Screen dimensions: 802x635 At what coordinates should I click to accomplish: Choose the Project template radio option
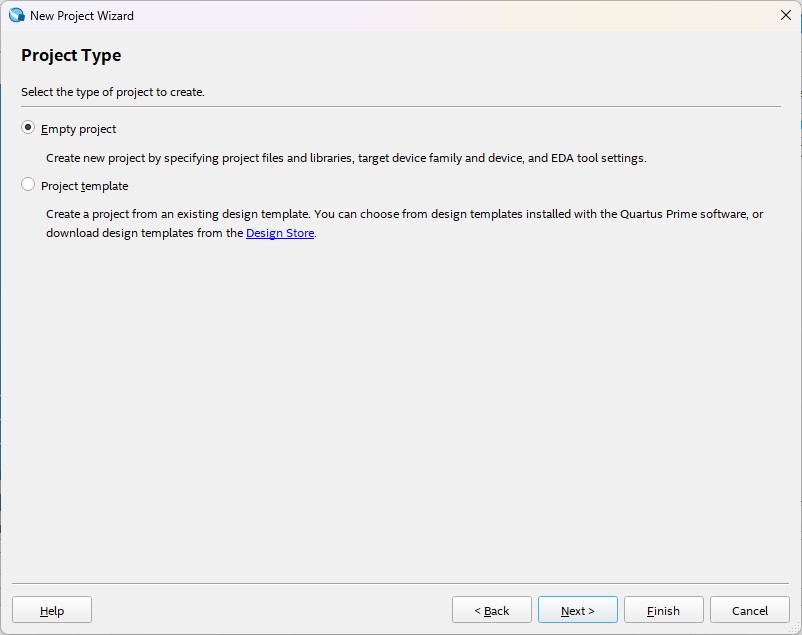(x=28, y=184)
